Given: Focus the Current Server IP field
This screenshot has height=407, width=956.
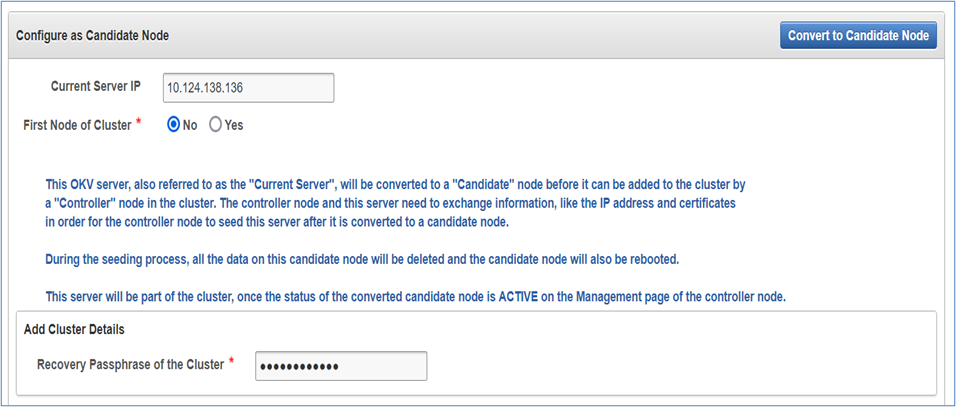Looking at the screenshot, I should pos(246,88).
